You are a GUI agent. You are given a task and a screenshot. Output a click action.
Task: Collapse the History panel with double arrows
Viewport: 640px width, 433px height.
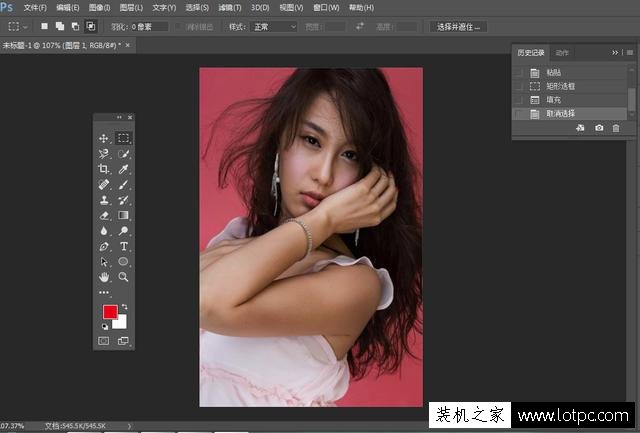point(615,53)
